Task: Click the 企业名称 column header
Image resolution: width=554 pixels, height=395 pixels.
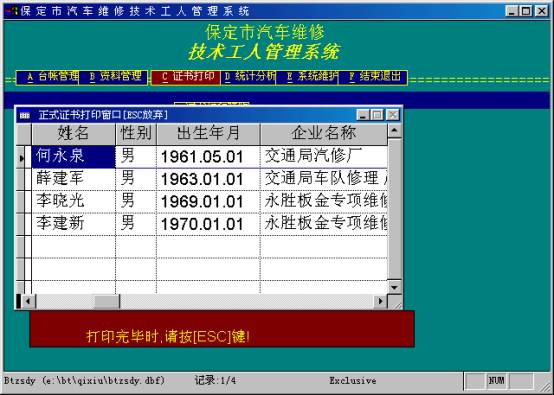Action: (324, 134)
